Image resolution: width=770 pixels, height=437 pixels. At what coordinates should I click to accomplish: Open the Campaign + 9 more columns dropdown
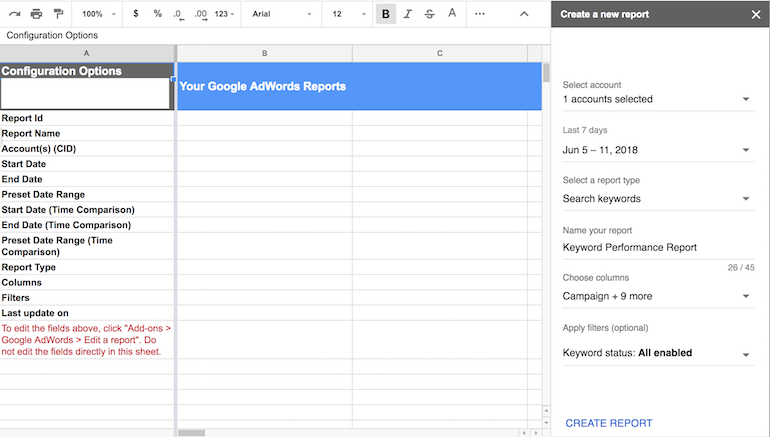[x=658, y=296]
